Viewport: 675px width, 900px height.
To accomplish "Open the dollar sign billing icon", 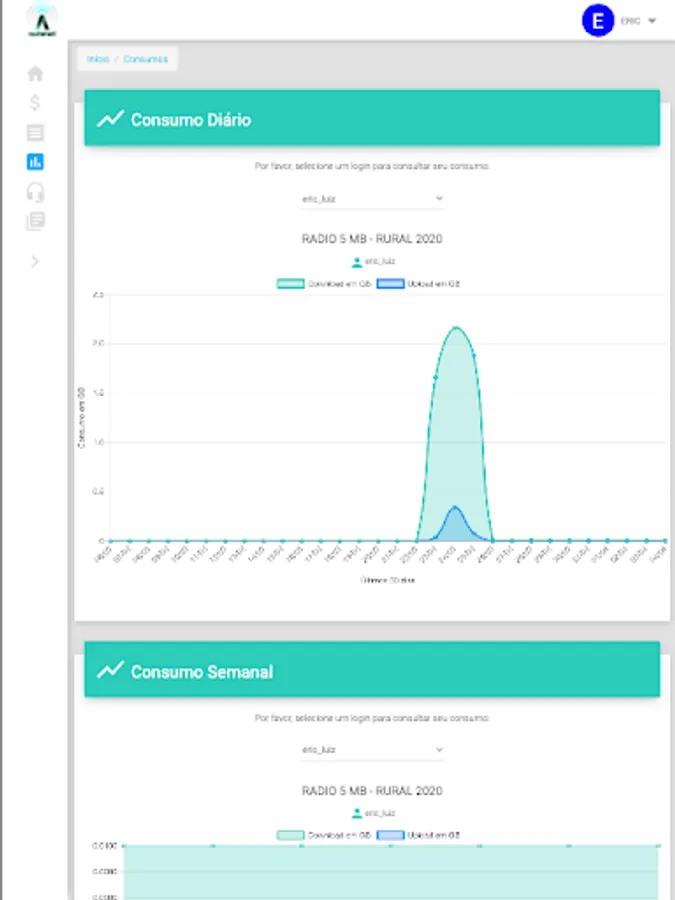I will point(35,103).
